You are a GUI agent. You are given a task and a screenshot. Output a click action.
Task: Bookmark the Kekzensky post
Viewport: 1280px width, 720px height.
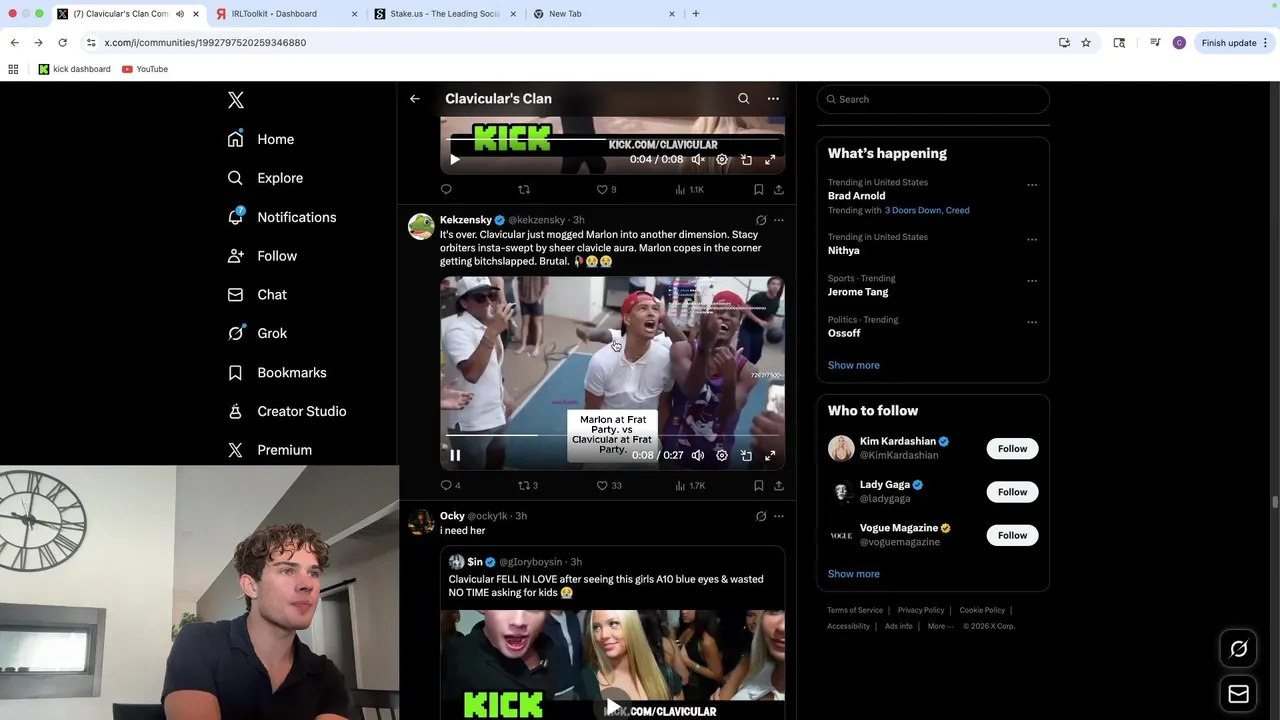tap(758, 485)
